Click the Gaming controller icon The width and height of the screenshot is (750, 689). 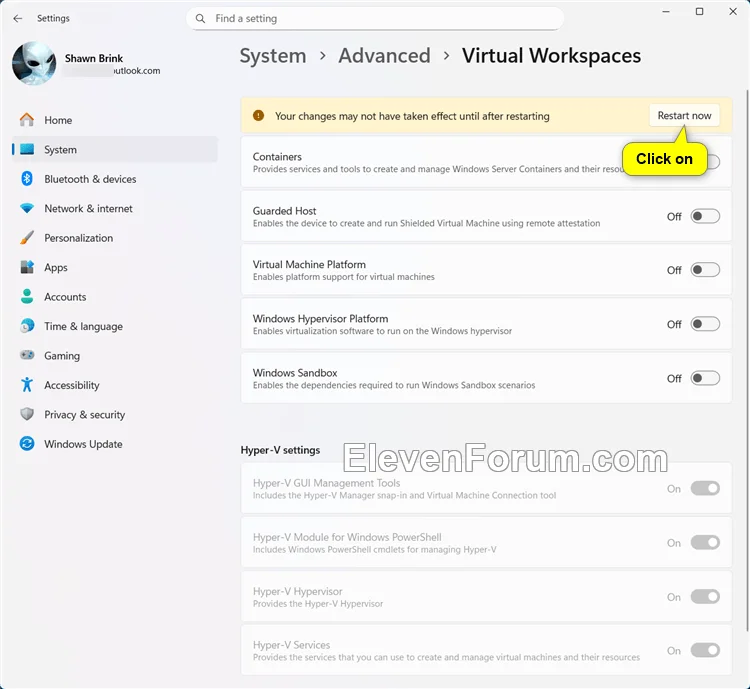pos(27,355)
